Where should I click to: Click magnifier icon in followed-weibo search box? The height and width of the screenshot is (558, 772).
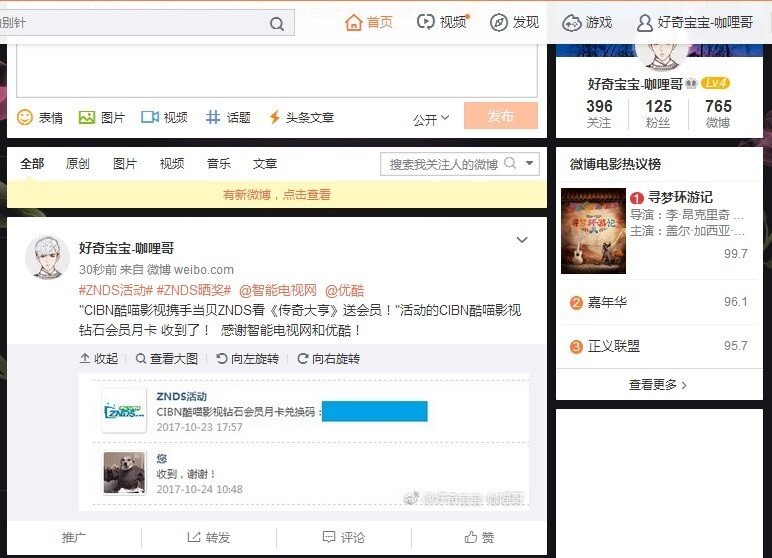511,163
